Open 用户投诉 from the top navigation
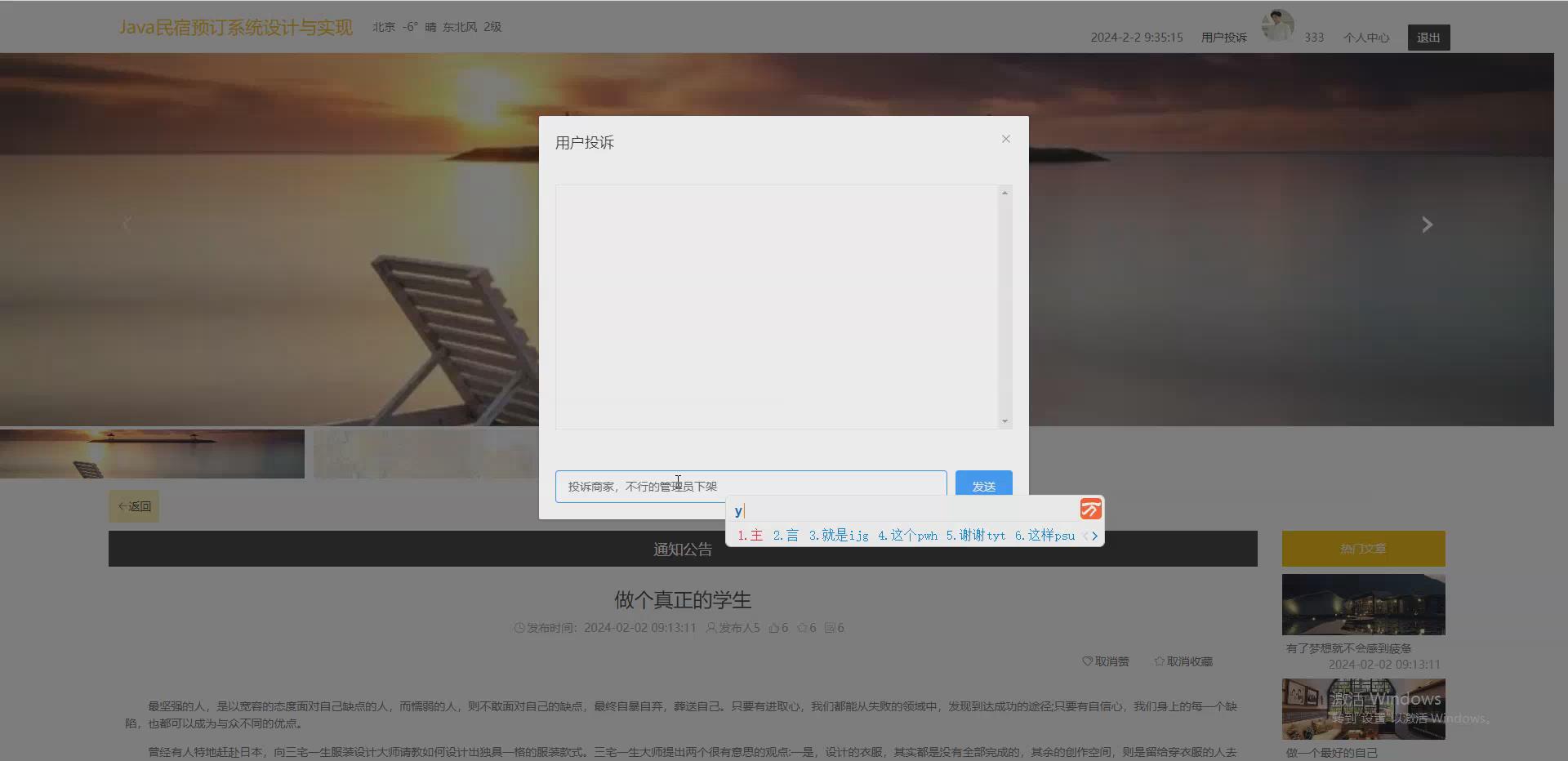 coord(1223,37)
